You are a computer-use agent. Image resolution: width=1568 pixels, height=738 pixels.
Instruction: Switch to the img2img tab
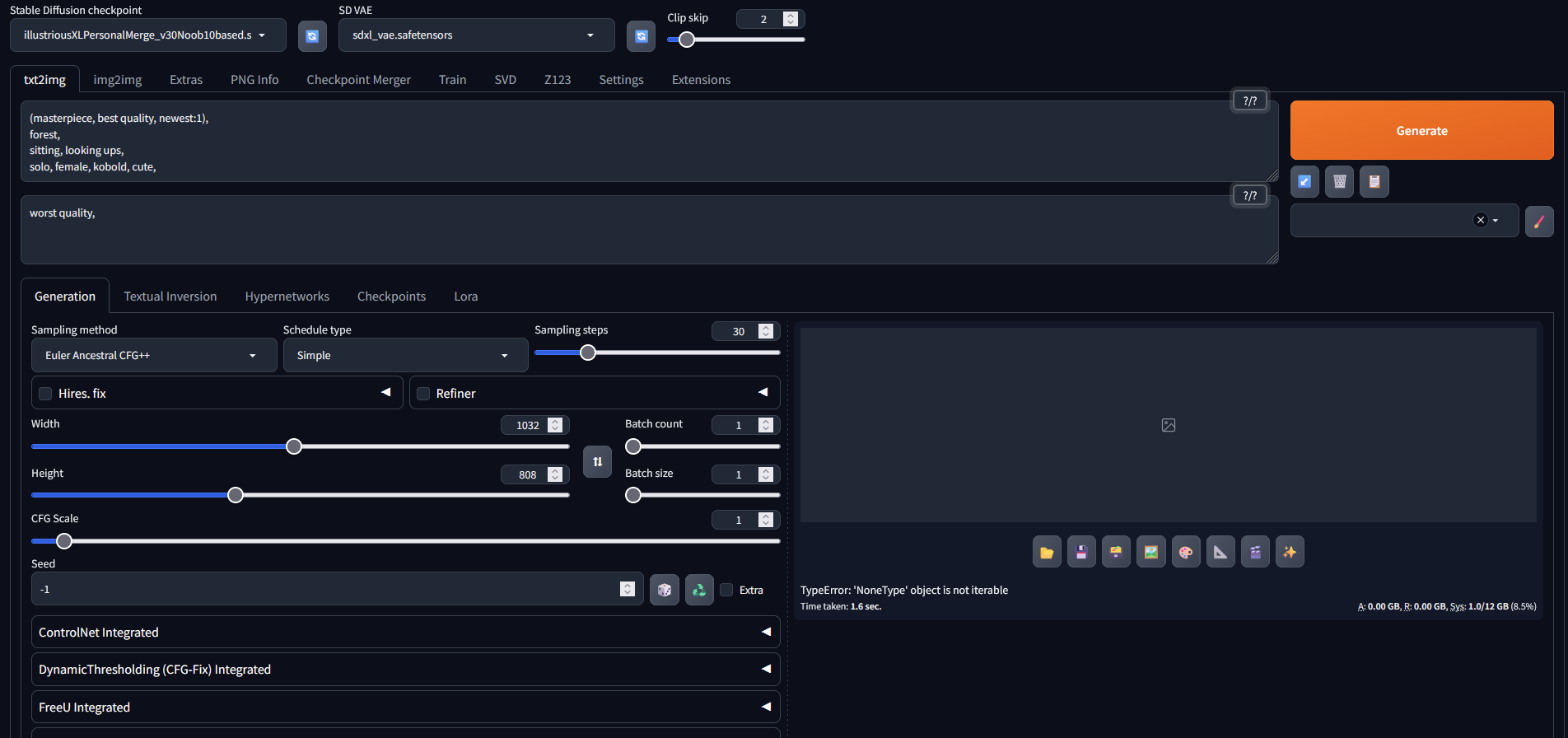(x=118, y=80)
